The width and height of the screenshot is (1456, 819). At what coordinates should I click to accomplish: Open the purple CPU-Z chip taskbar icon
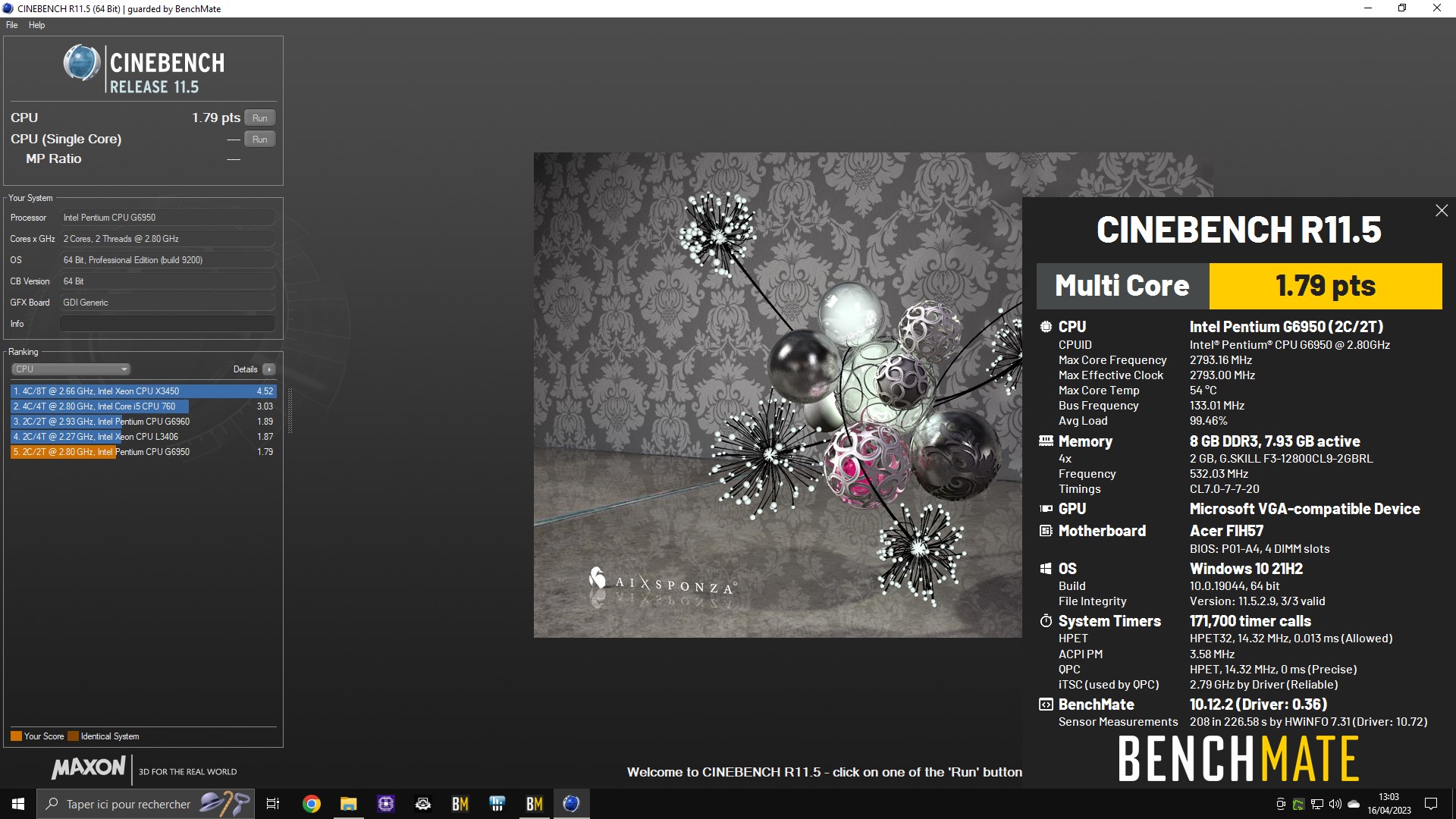(385, 804)
